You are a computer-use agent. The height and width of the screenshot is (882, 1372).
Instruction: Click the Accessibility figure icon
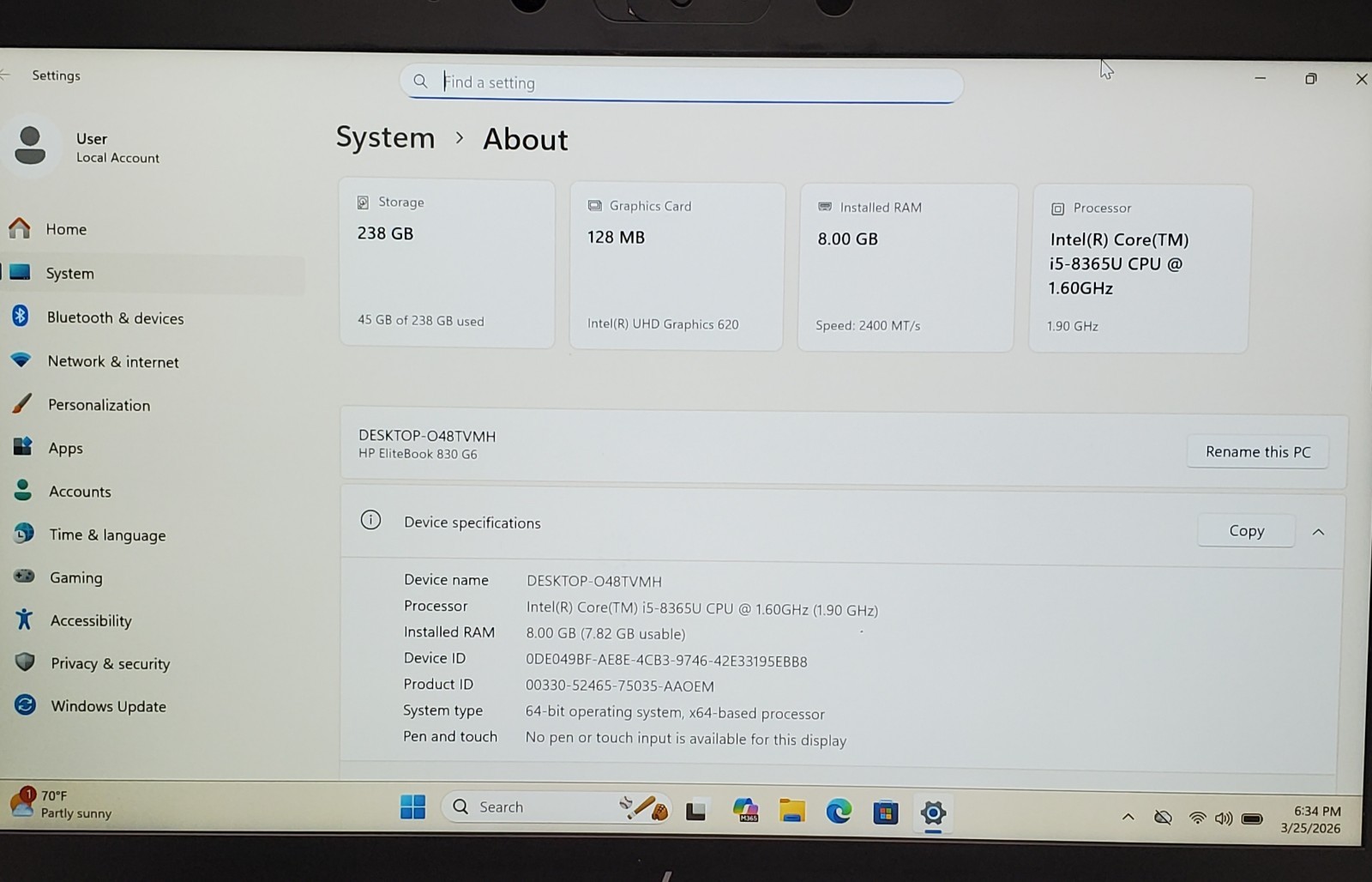[x=24, y=619]
